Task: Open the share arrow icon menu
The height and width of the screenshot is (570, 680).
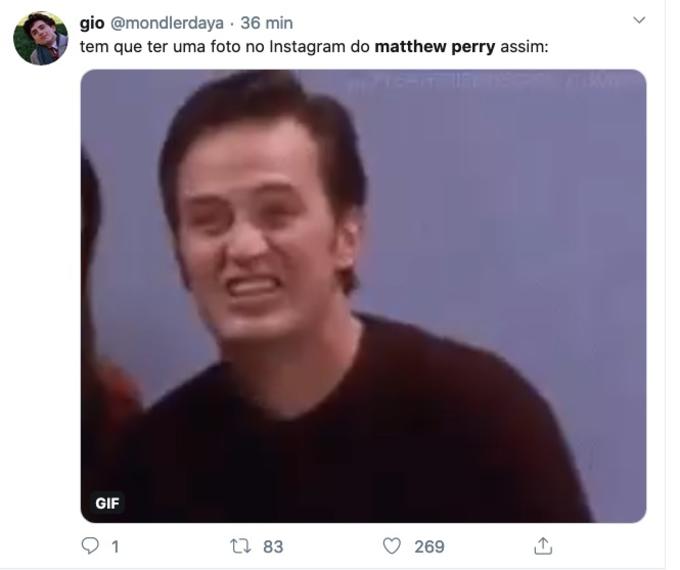Action: [543, 546]
